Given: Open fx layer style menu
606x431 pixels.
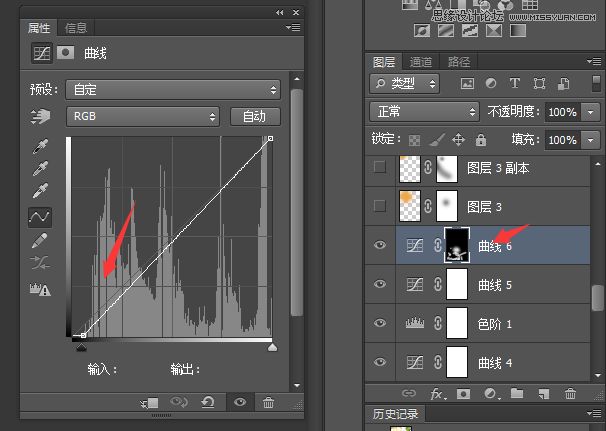Looking at the screenshot, I should [438, 394].
